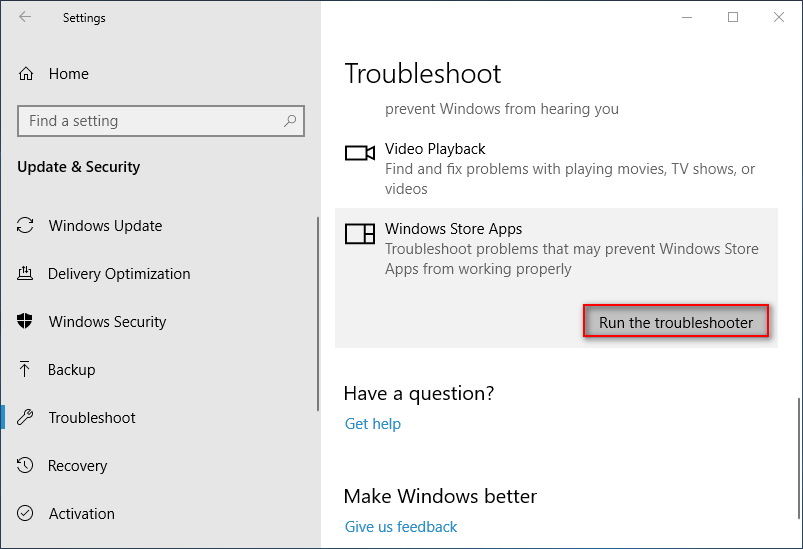Click the Backup upward arrow icon
The height and width of the screenshot is (549, 803).
coord(25,369)
